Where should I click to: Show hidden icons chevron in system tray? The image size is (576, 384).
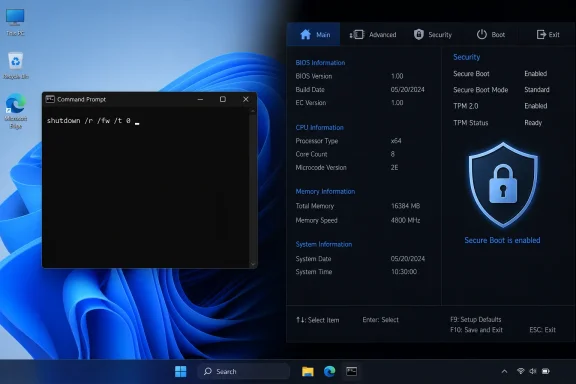(504, 372)
